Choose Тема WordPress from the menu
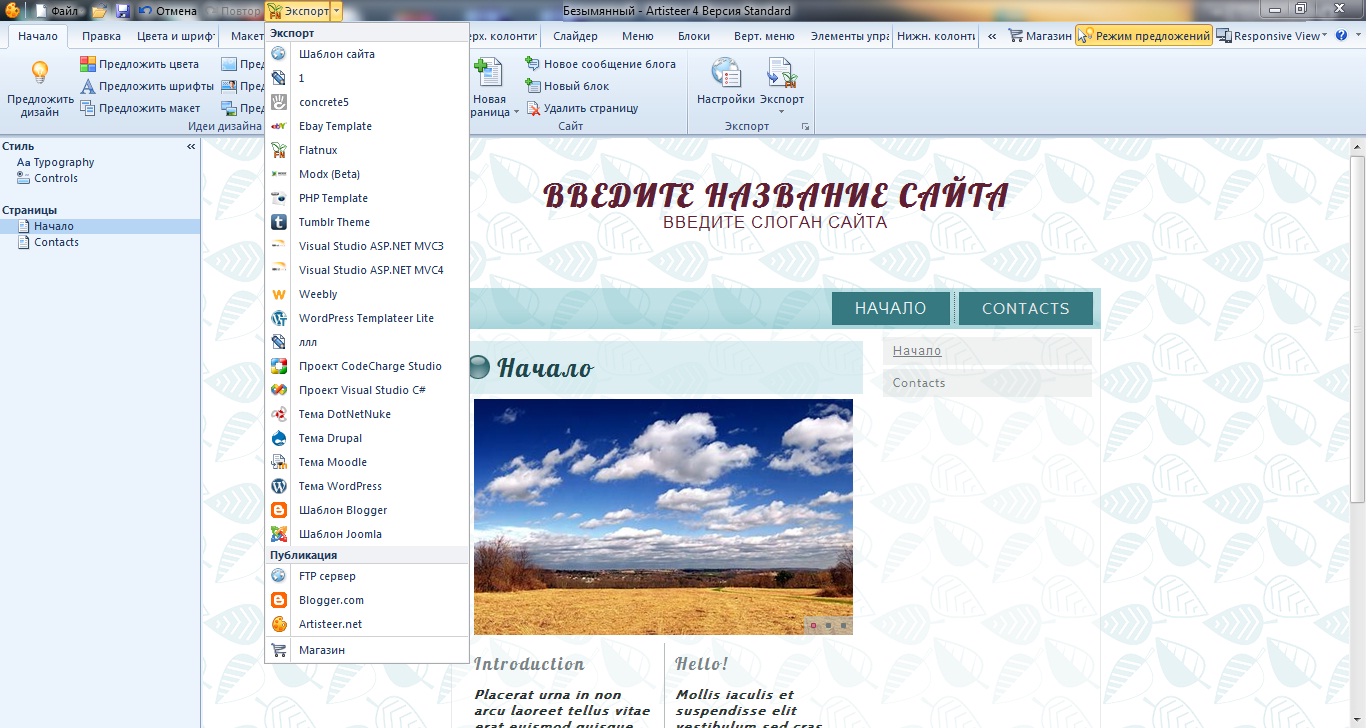 tap(367, 486)
